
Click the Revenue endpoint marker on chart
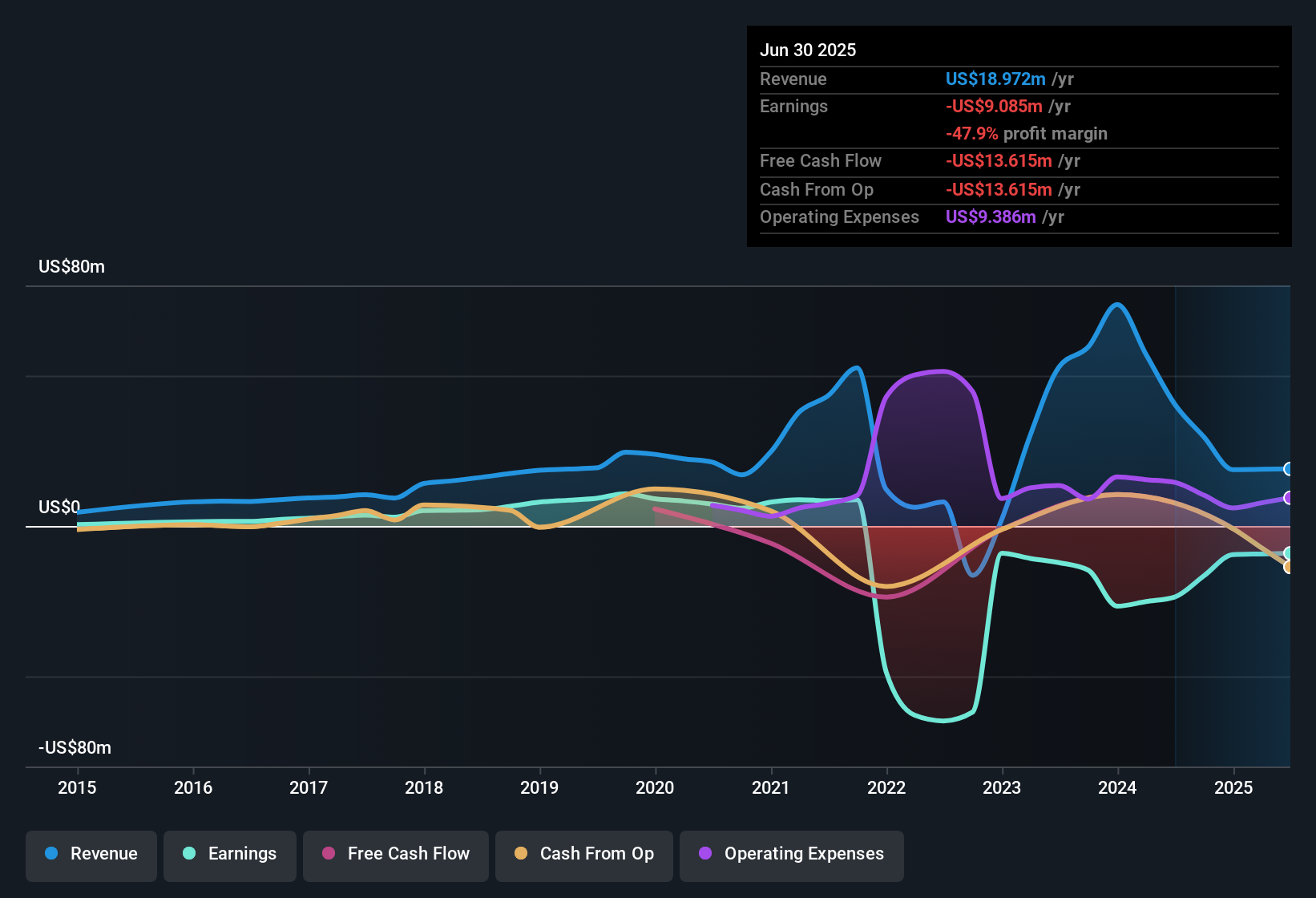coord(1288,469)
